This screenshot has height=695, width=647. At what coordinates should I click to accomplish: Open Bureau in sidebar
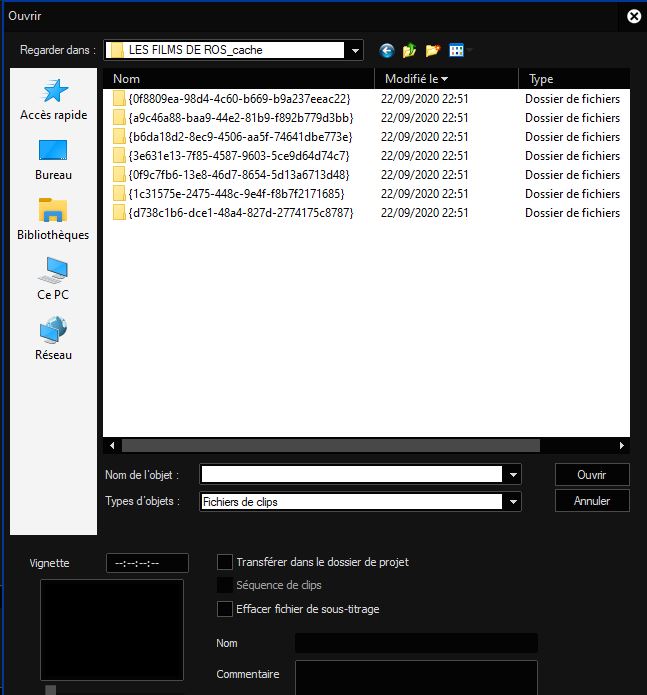tap(53, 160)
